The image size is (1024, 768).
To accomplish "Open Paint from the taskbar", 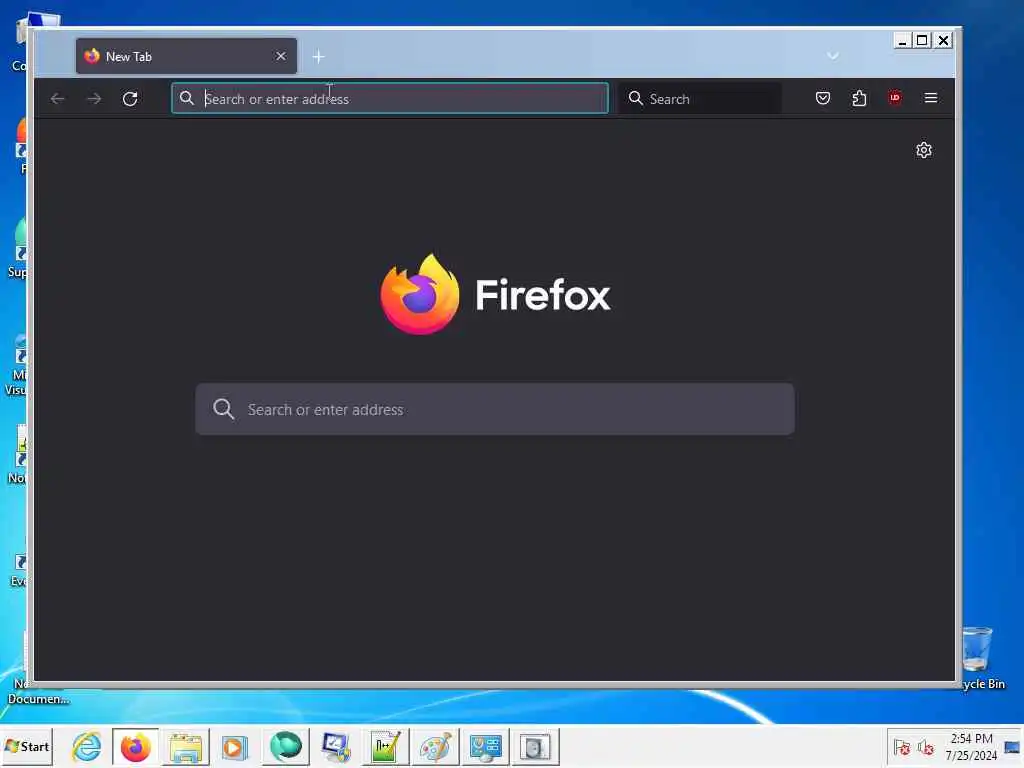I will pyautogui.click(x=436, y=747).
